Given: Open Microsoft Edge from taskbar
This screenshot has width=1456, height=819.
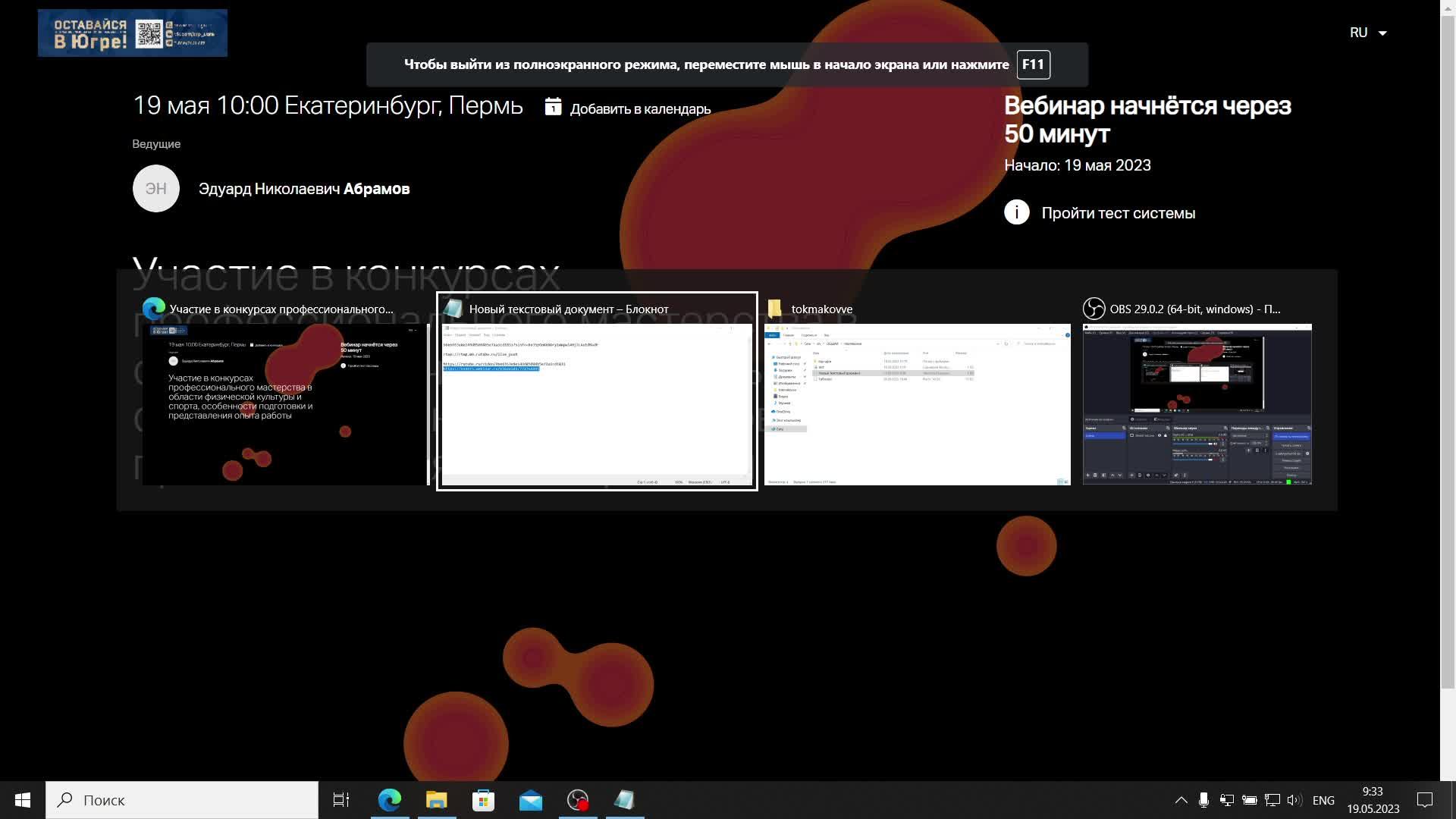Looking at the screenshot, I should click(390, 800).
